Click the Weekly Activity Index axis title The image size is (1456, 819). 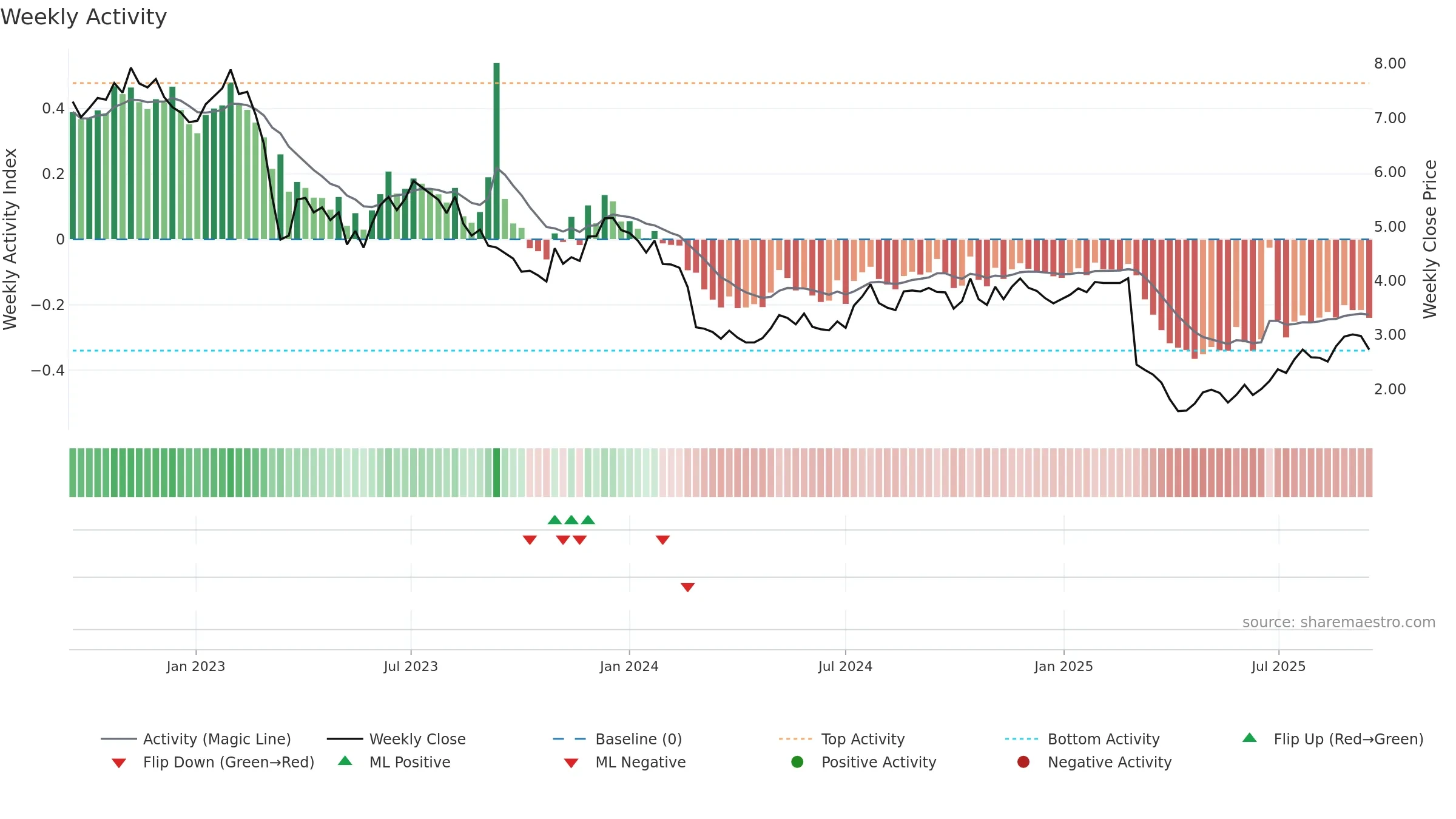tap(10, 240)
